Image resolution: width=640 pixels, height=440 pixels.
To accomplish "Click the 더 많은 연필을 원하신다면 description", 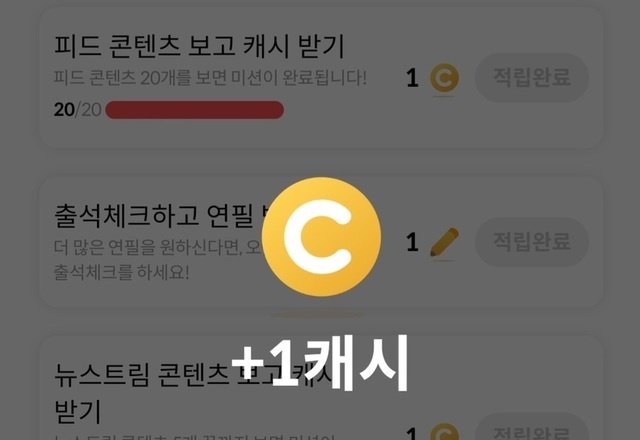I will 158,247.
